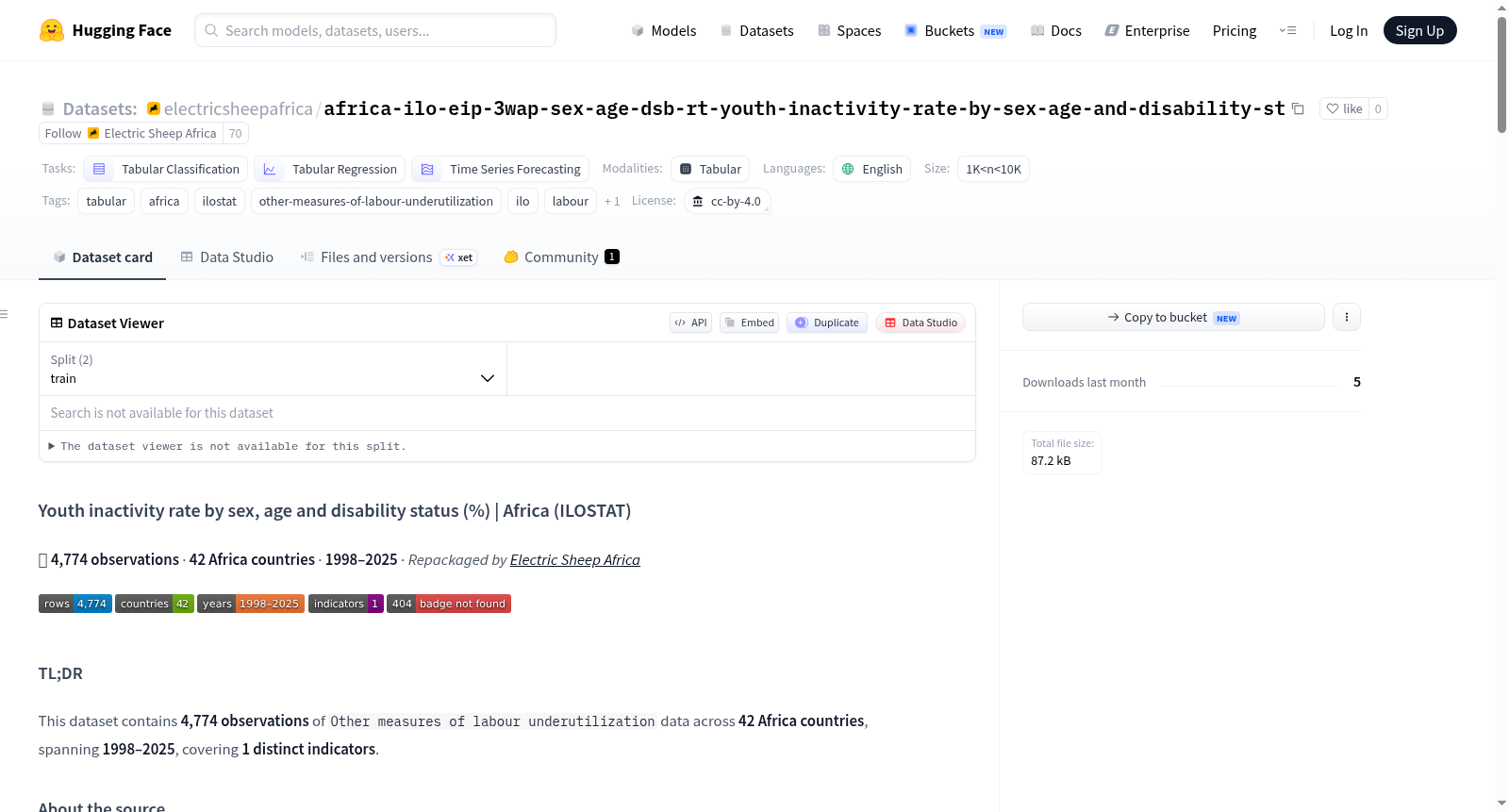Viewport: 1509px width, 812px height.
Task: Click the Sign Up button
Action: [x=1419, y=30]
